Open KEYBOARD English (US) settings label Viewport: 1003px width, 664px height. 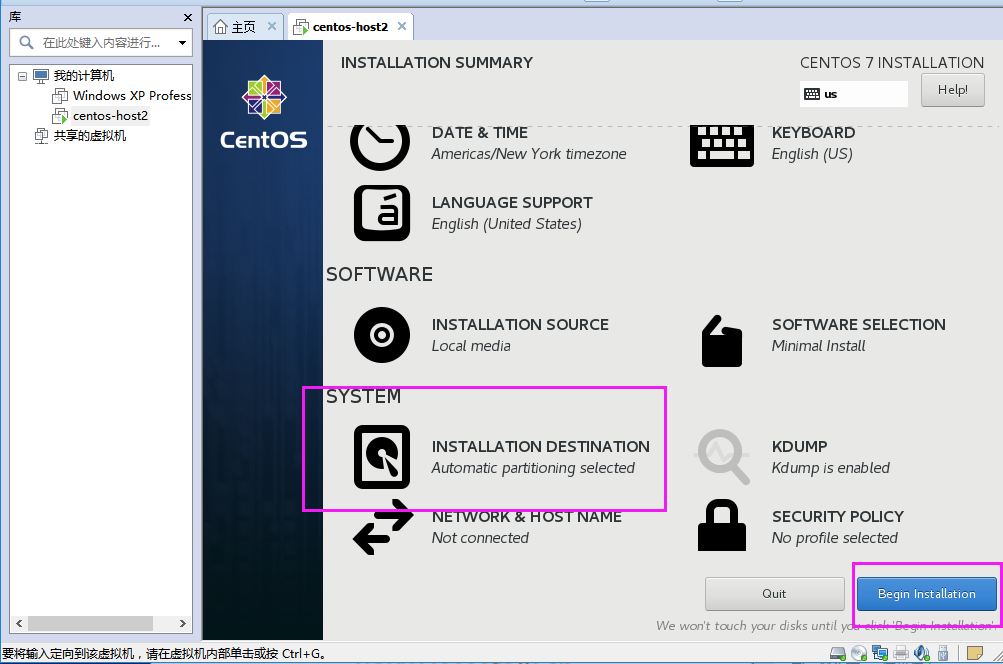(813, 143)
